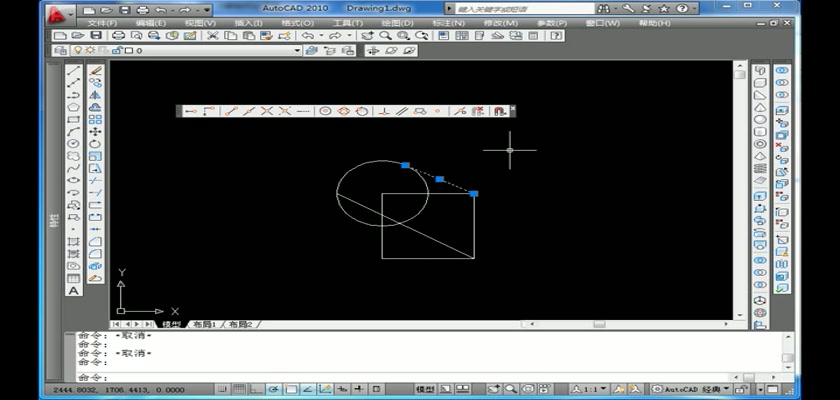Viewport: 840px width, 400px height.
Task: Toggle Dynamic Input in status bar
Action: 342,389
